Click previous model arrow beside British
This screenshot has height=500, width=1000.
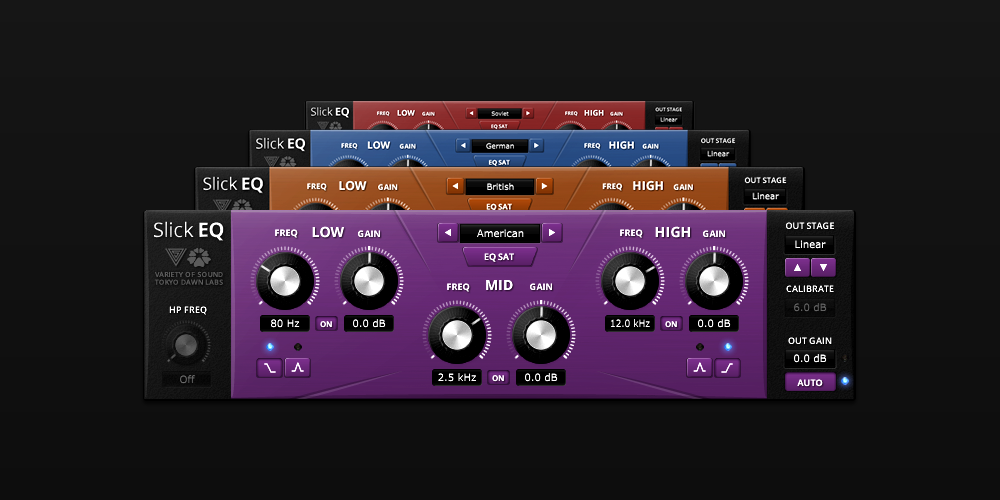tap(455, 186)
